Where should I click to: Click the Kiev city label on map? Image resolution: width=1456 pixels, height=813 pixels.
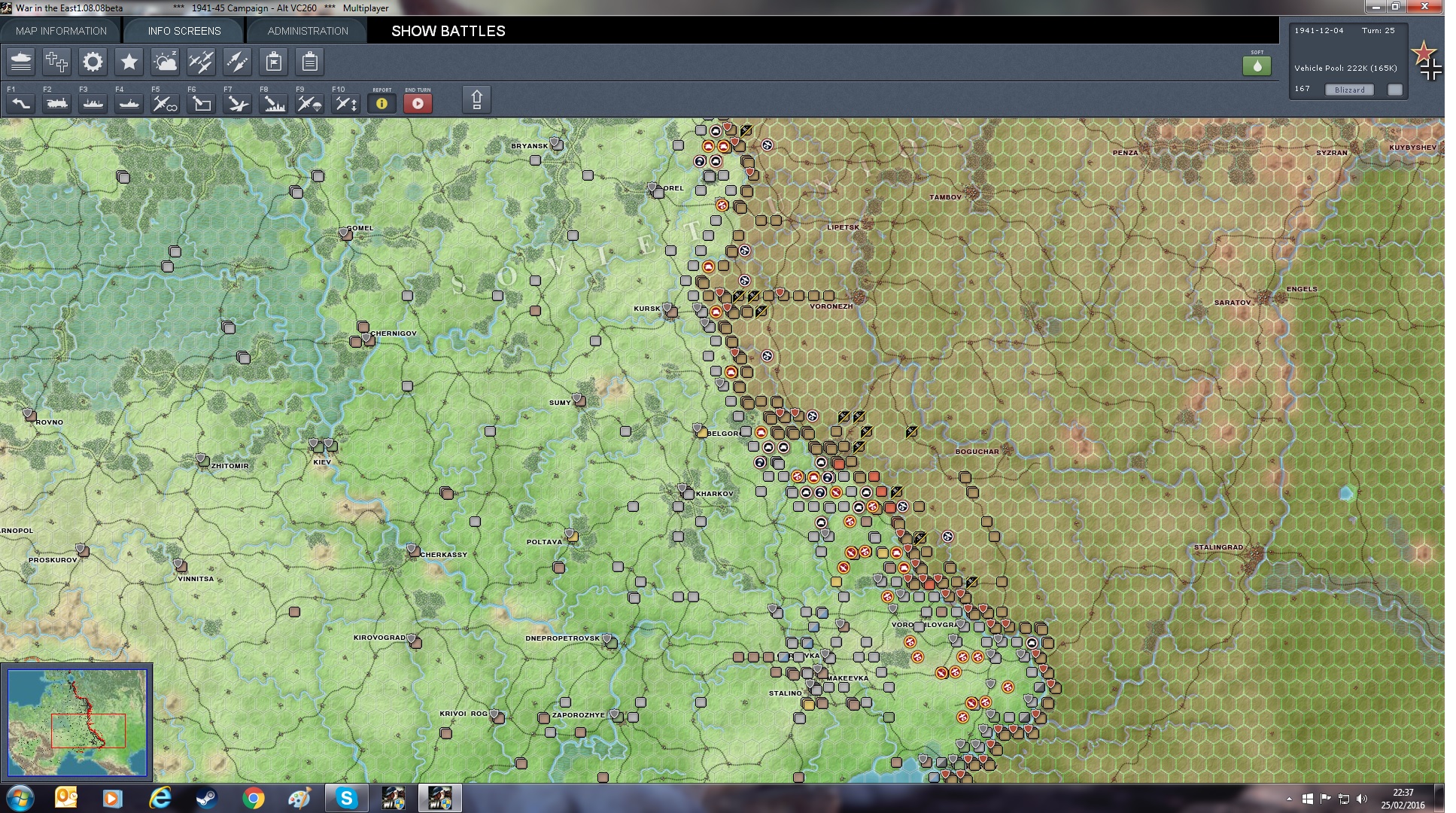[x=322, y=462]
